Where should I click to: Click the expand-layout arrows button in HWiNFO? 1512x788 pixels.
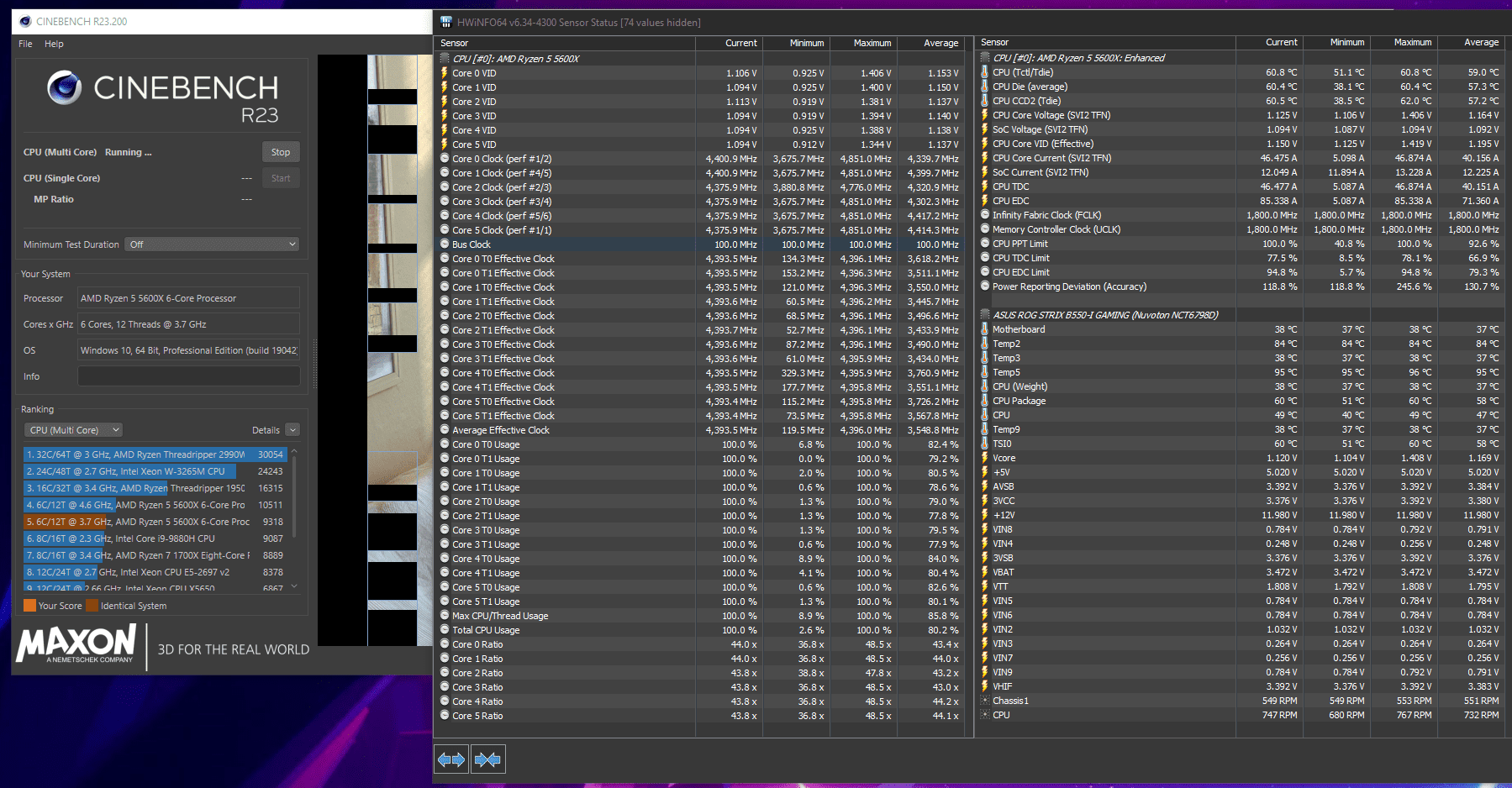click(451, 759)
